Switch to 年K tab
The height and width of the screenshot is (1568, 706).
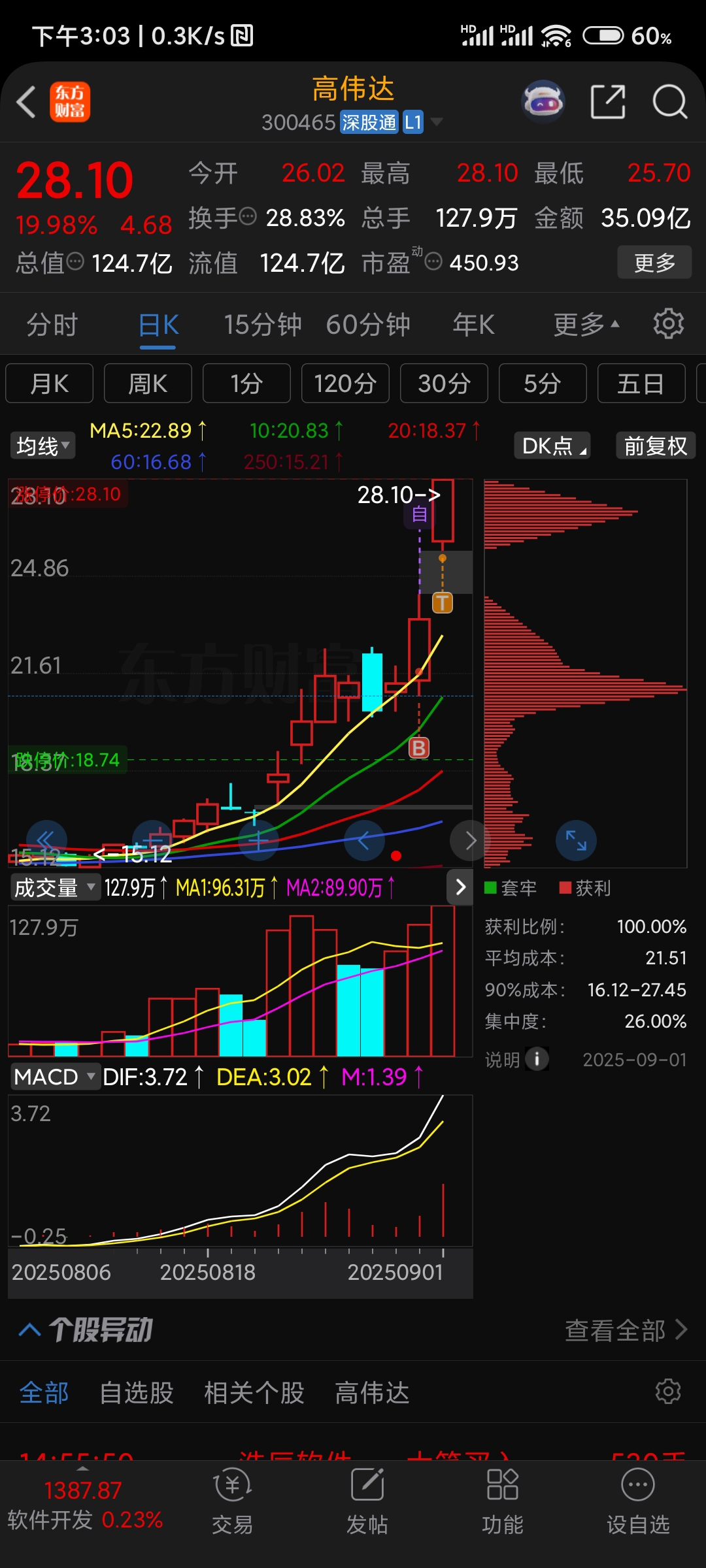coord(474,325)
